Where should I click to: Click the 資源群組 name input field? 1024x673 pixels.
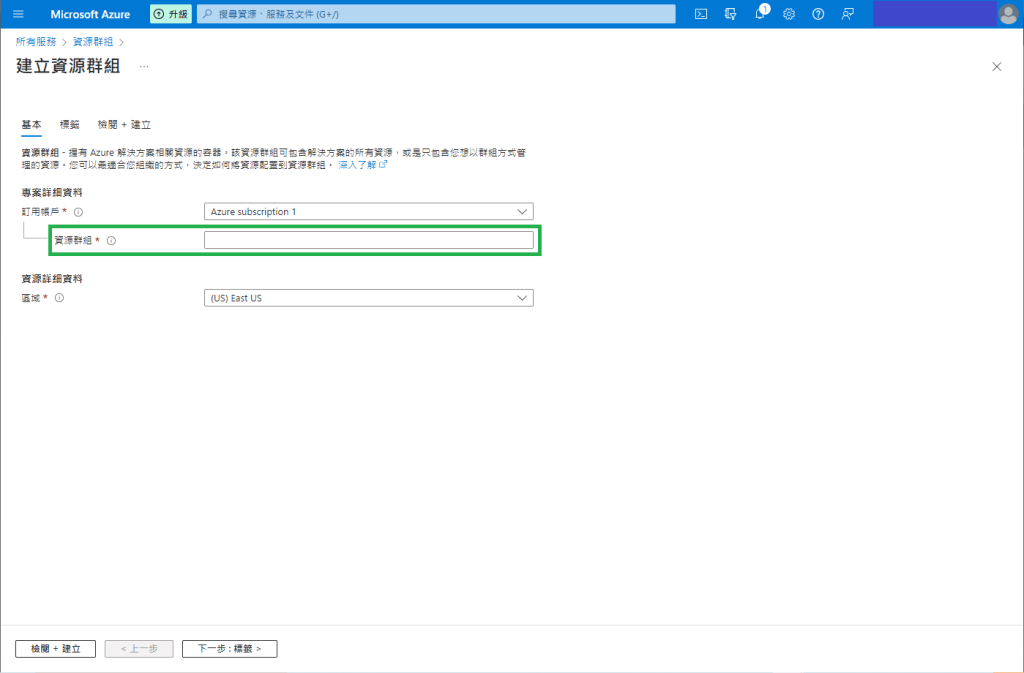(368, 240)
